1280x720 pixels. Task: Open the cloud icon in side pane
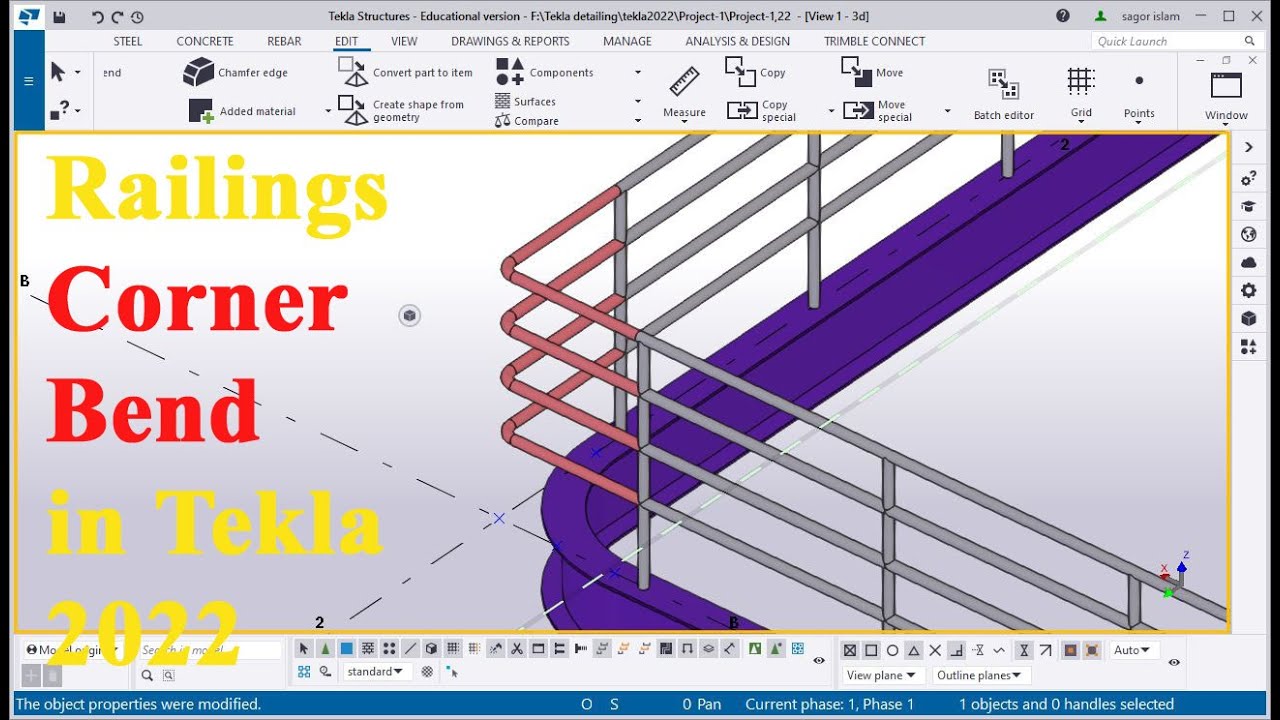tap(1249, 263)
